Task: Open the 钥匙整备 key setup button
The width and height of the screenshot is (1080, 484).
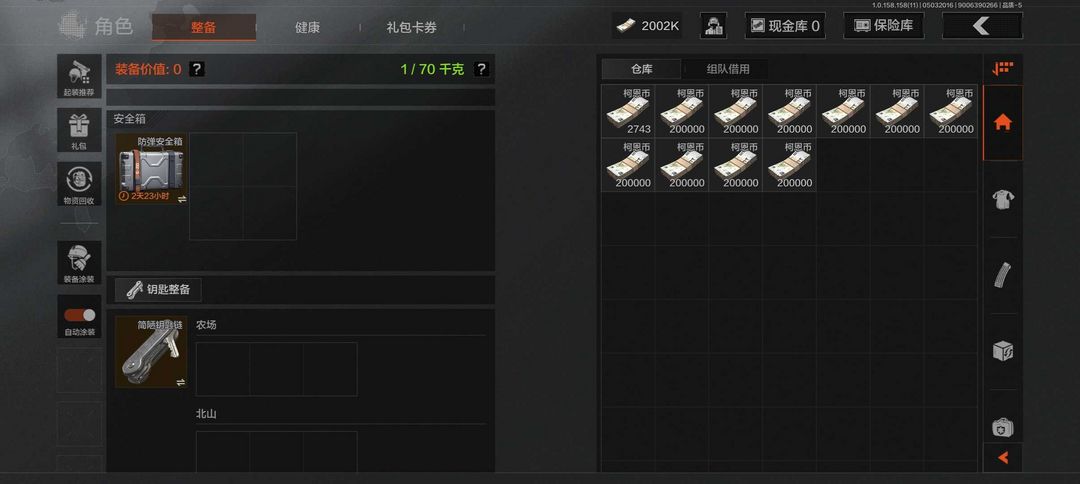Action: (158, 290)
